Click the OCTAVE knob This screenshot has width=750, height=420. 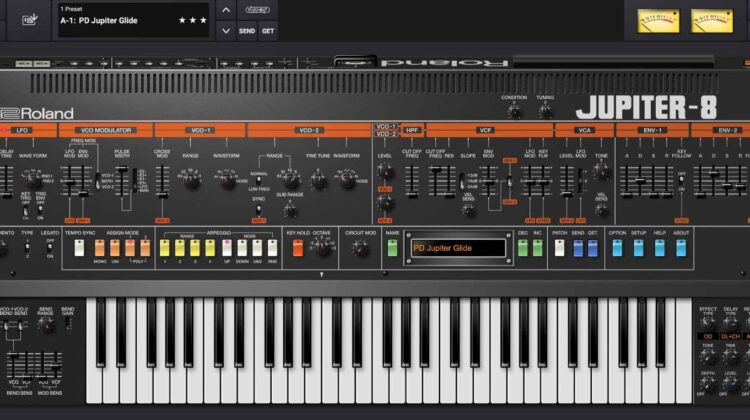(322, 247)
